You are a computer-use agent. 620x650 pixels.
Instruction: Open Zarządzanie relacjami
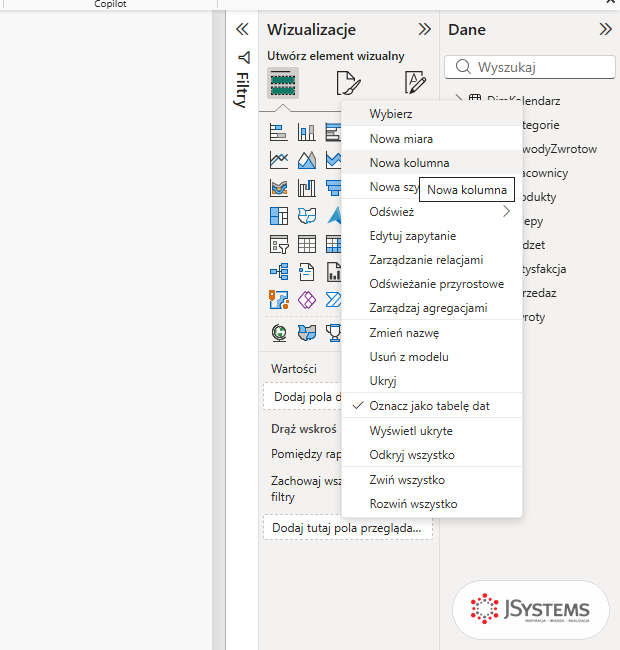point(431,260)
